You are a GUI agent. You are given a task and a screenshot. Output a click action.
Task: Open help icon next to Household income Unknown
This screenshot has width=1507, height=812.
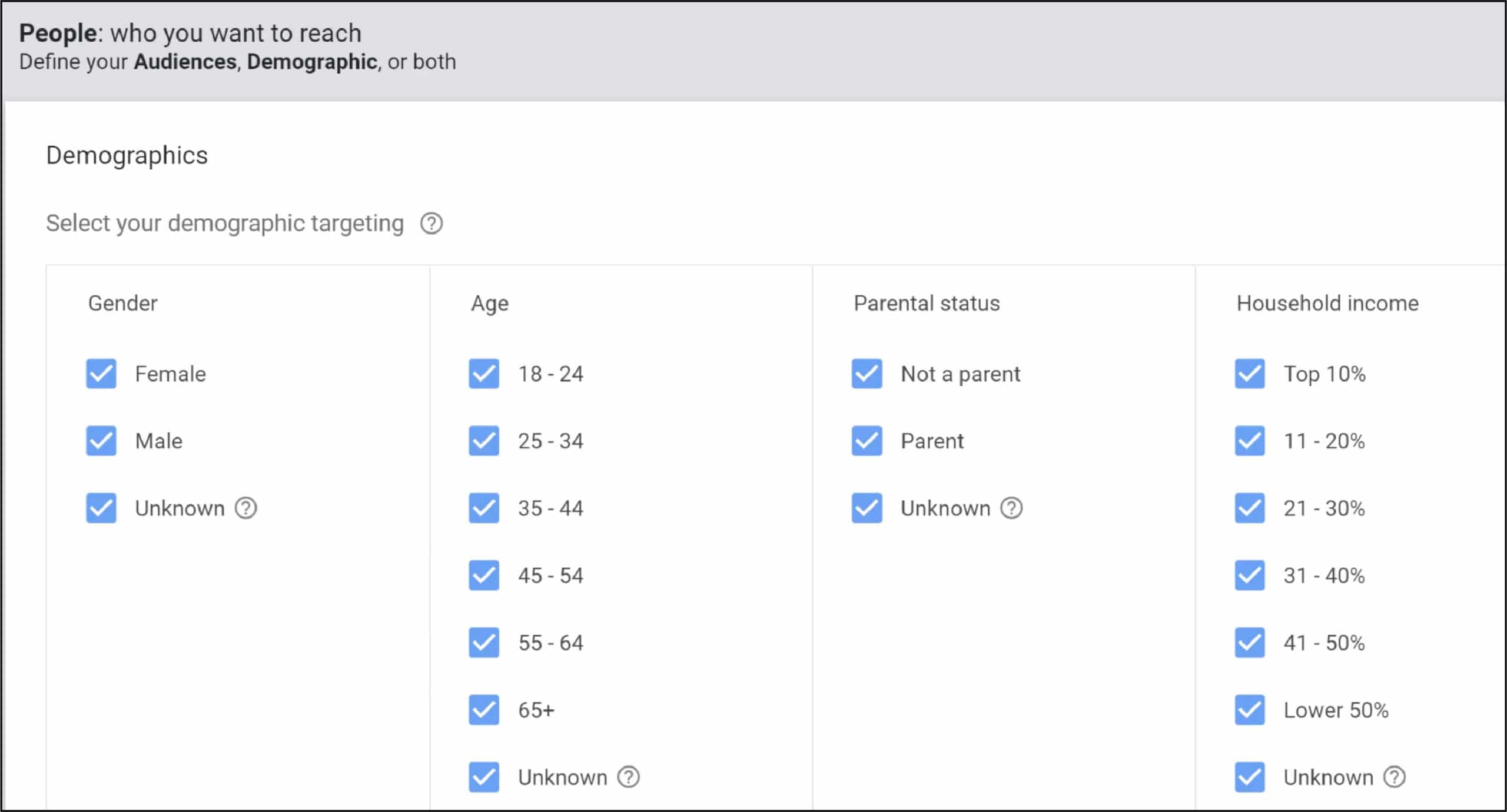[1395, 777]
